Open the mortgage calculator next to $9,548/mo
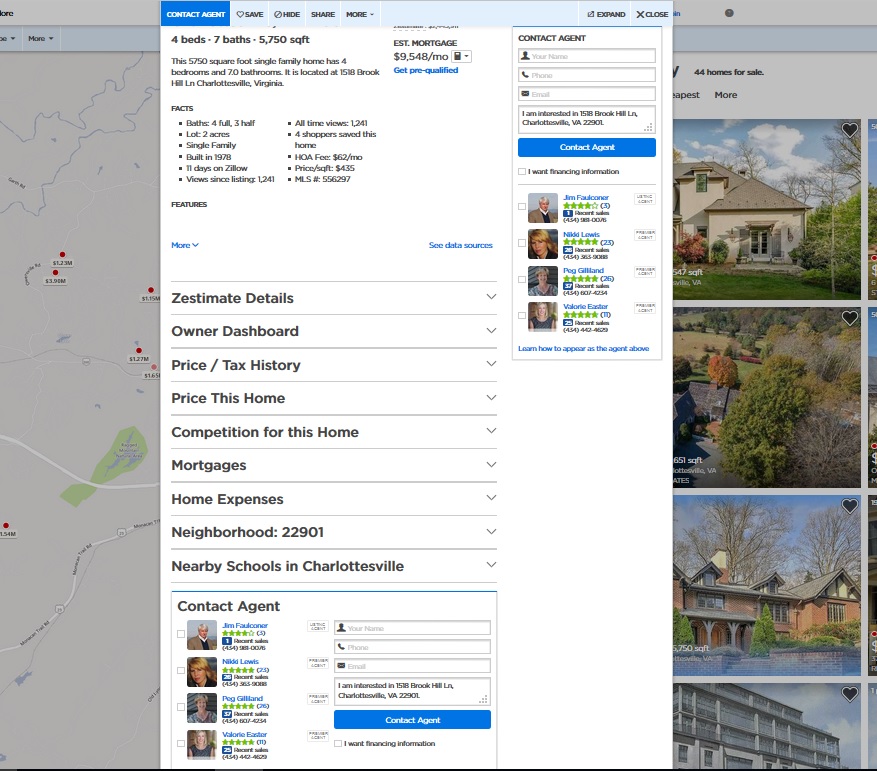The width and height of the screenshot is (877, 771). [461, 57]
